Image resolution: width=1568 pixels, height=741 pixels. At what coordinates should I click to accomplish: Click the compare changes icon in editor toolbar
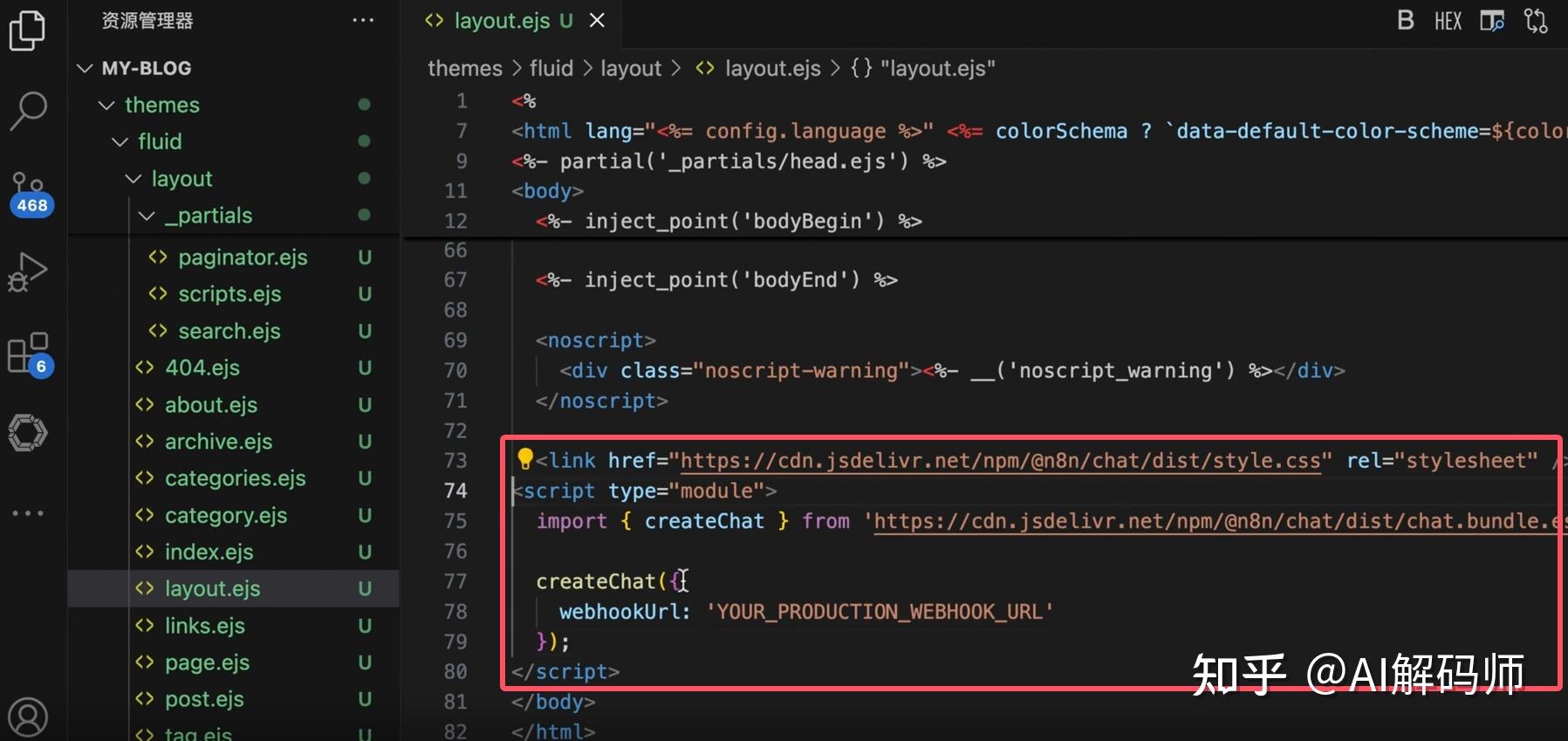[x=1536, y=21]
